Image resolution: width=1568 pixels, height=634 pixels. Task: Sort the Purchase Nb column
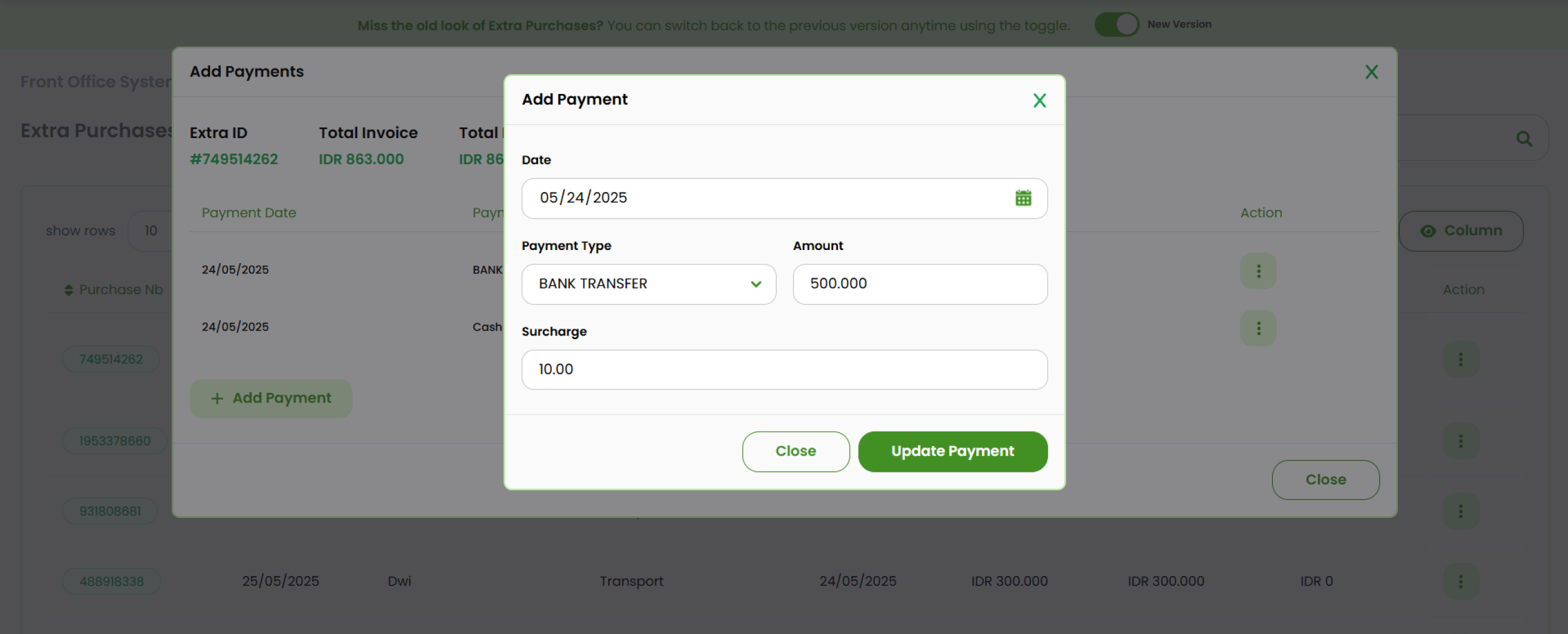(69, 289)
